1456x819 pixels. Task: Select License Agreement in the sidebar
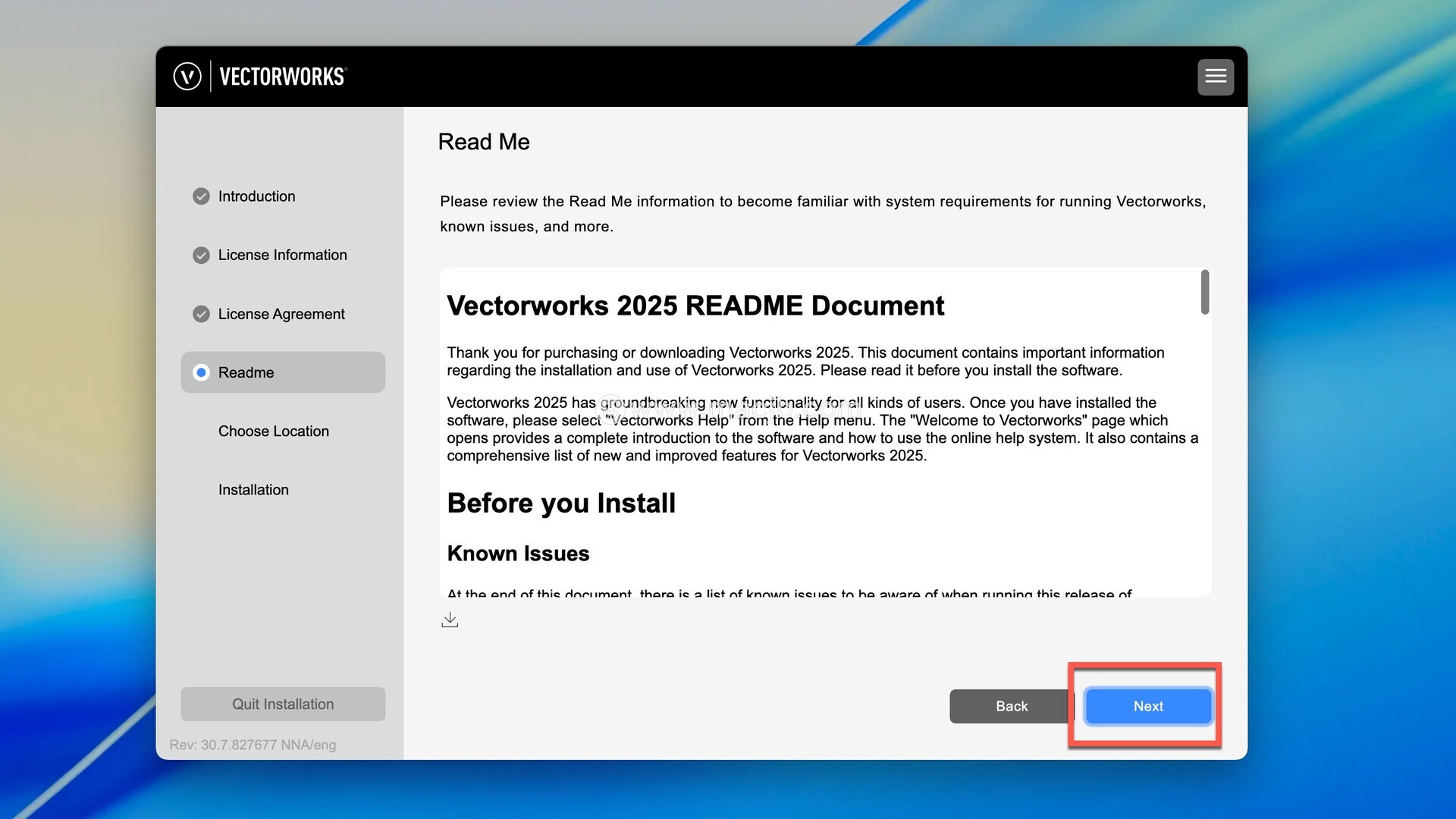[281, 314]
